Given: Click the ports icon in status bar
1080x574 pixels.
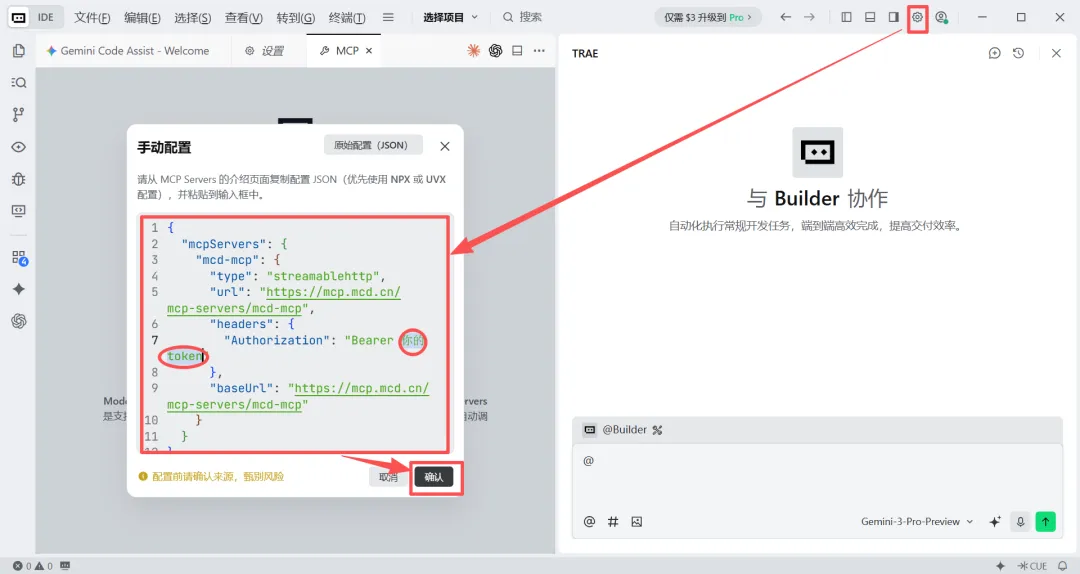Looking at the screenshot, I should click(65, 566).
